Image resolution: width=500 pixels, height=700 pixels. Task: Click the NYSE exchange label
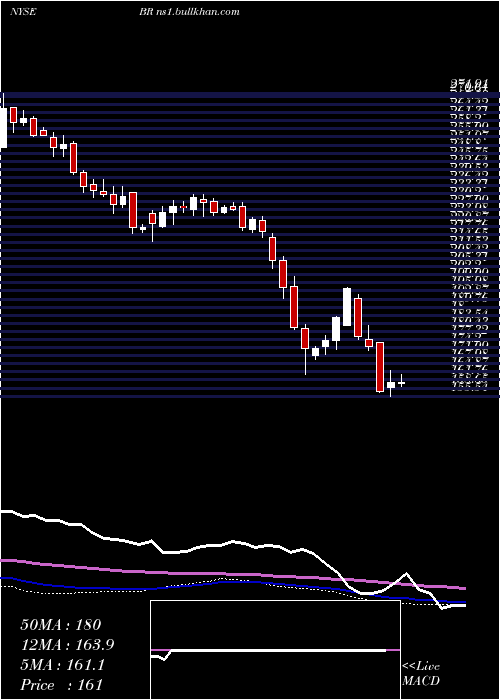[23, 12]
